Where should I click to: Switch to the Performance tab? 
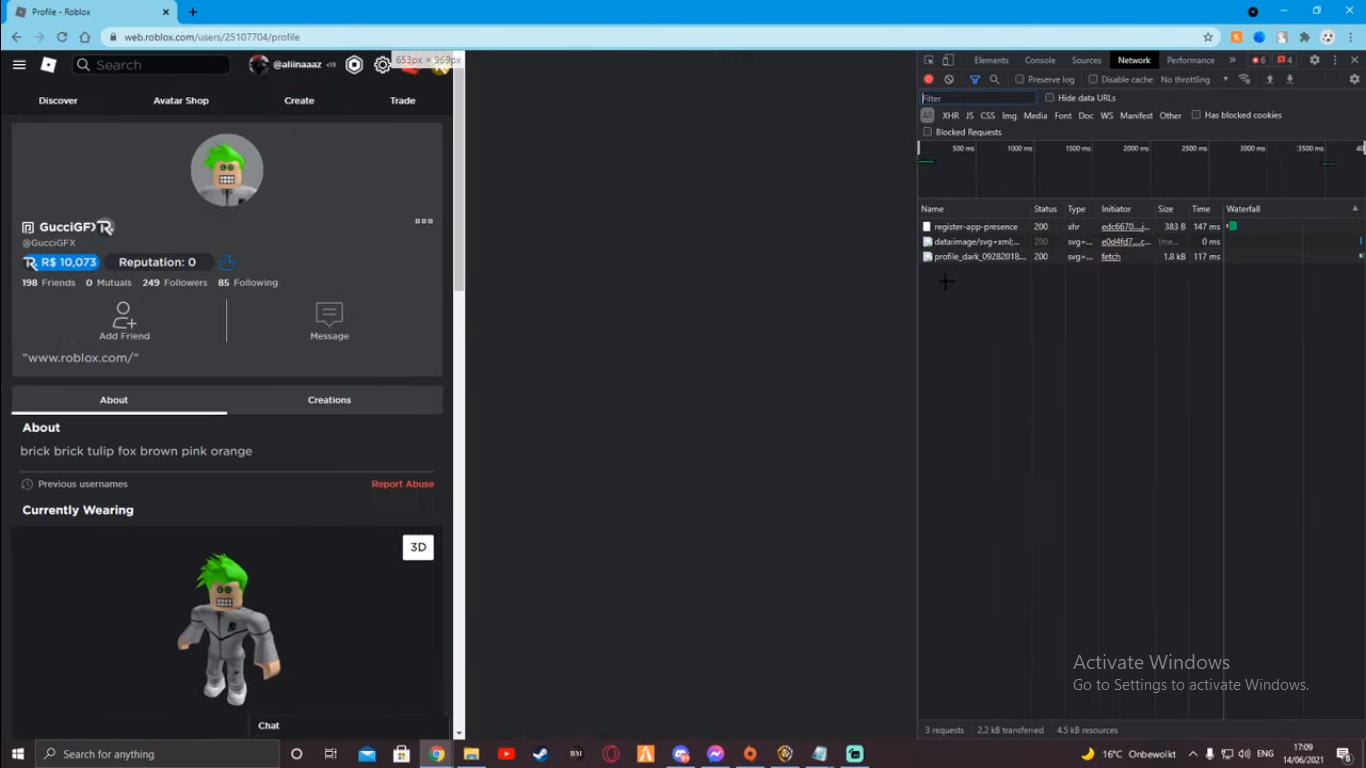pyautogui.click(x=1190, y=60)
